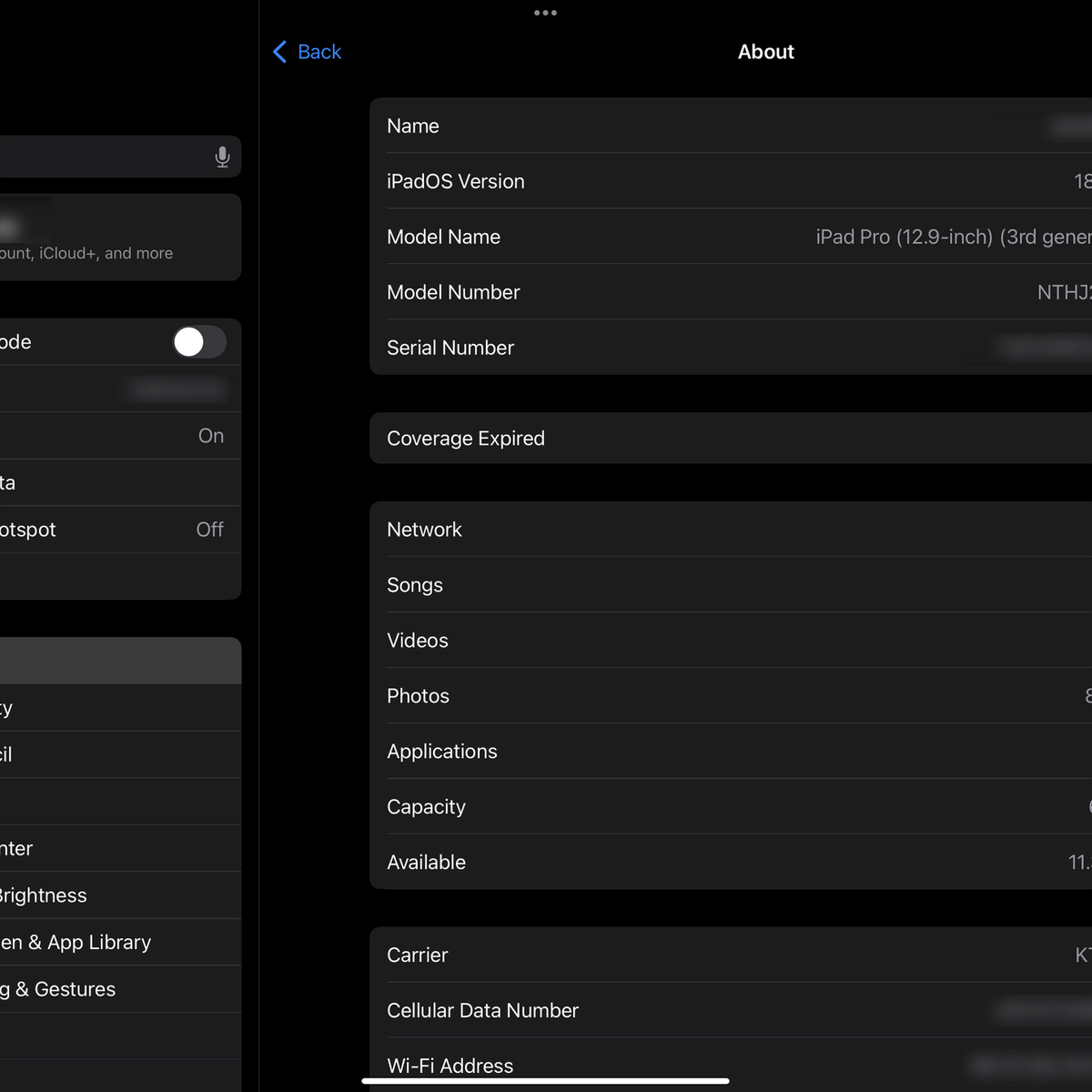
Task: Tap the microphone dictation icon in search
Action: coord(222,157)
